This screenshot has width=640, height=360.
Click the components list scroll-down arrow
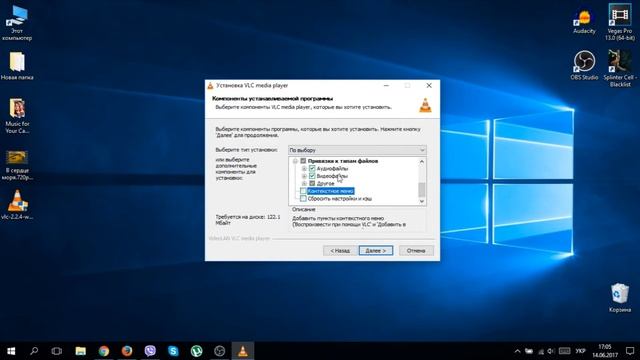click(x=422, y=201)
